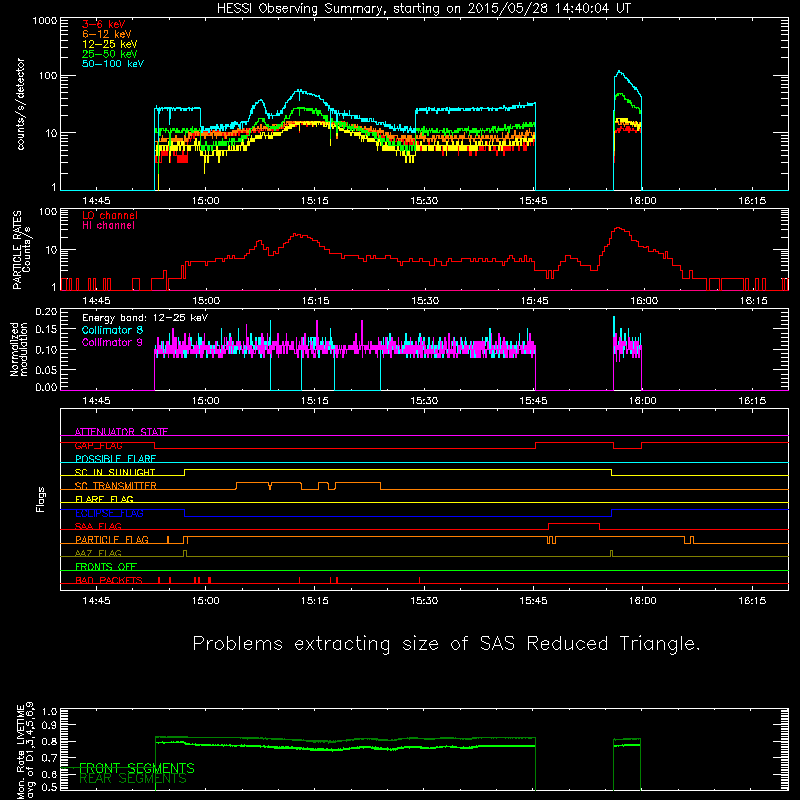Image resolution: width=800 pixels, height=800 pixels.
Task: Click 16:00 time label under counts panel
Action: click(x=642, y=201)
